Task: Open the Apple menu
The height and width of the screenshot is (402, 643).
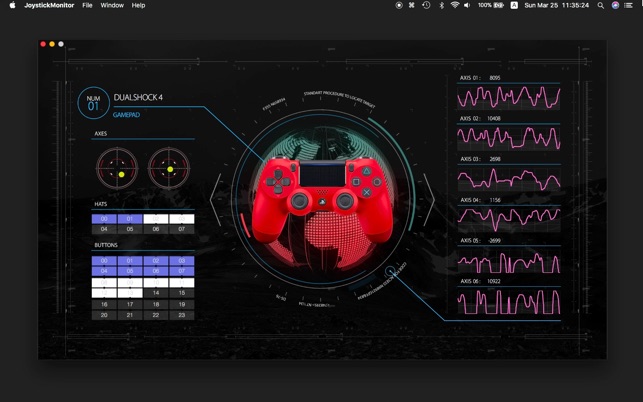Action: [12, 5]
